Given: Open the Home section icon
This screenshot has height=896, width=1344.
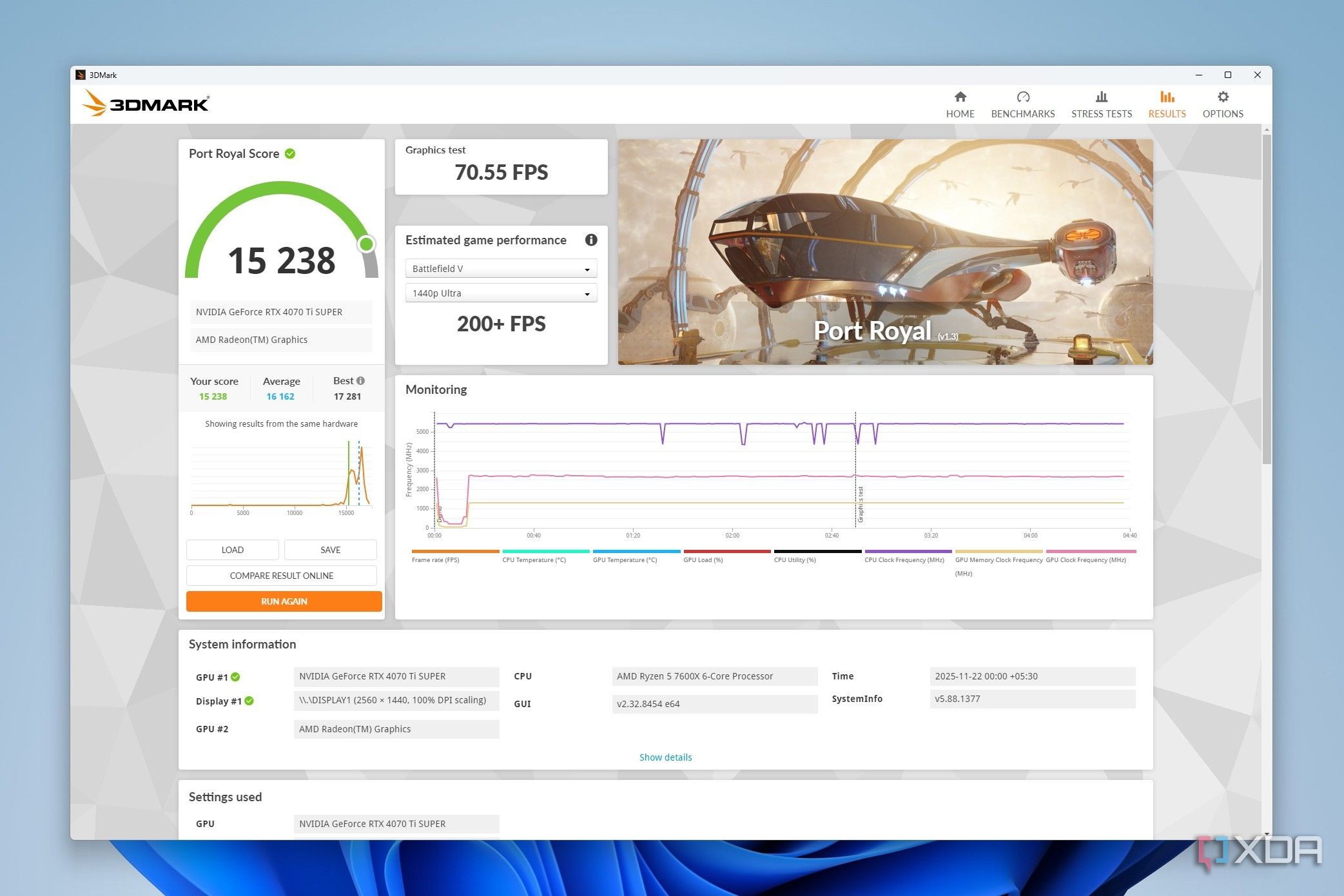Looking at the screenshot, I should coord(960,97).
